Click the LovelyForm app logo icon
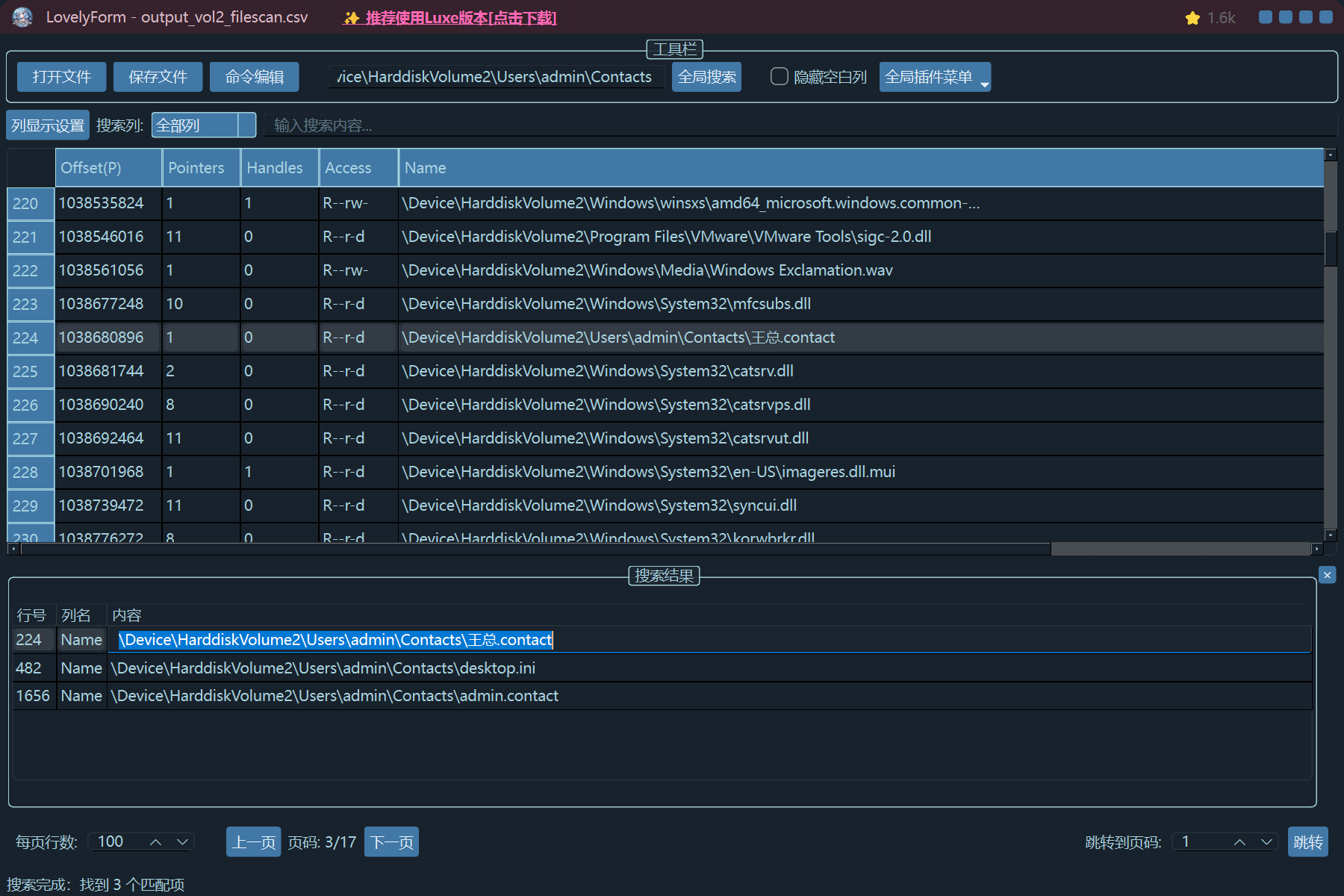This screenshot has height=896, width=1344. [x=22, y=17]
